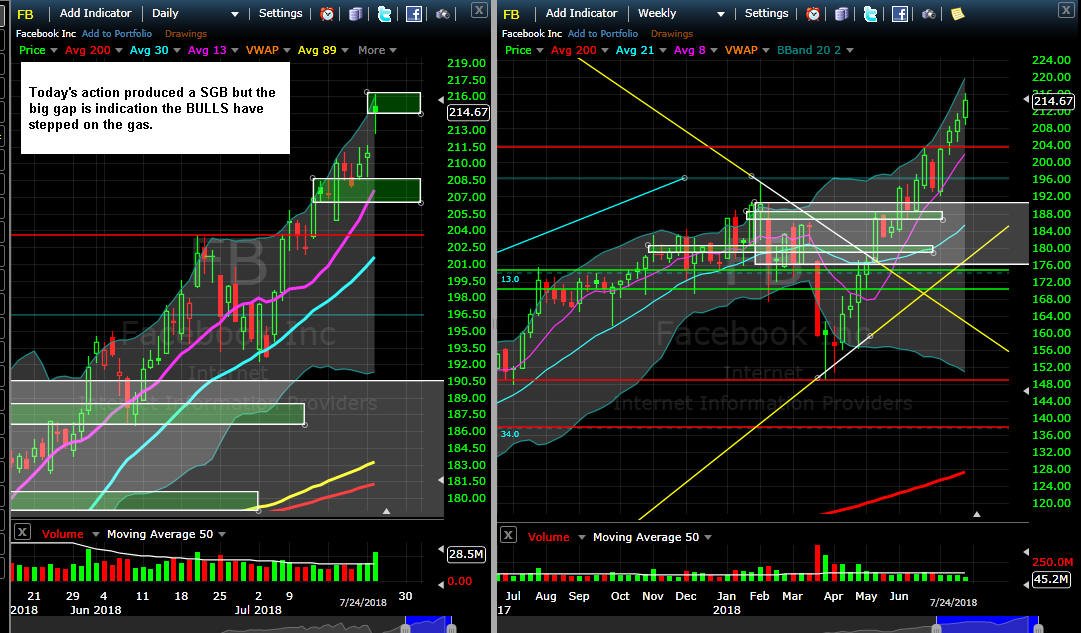Expand Avg 8 indicator options
The image size is (1081, 633).
pyautogui.click(x=714, y=50)
